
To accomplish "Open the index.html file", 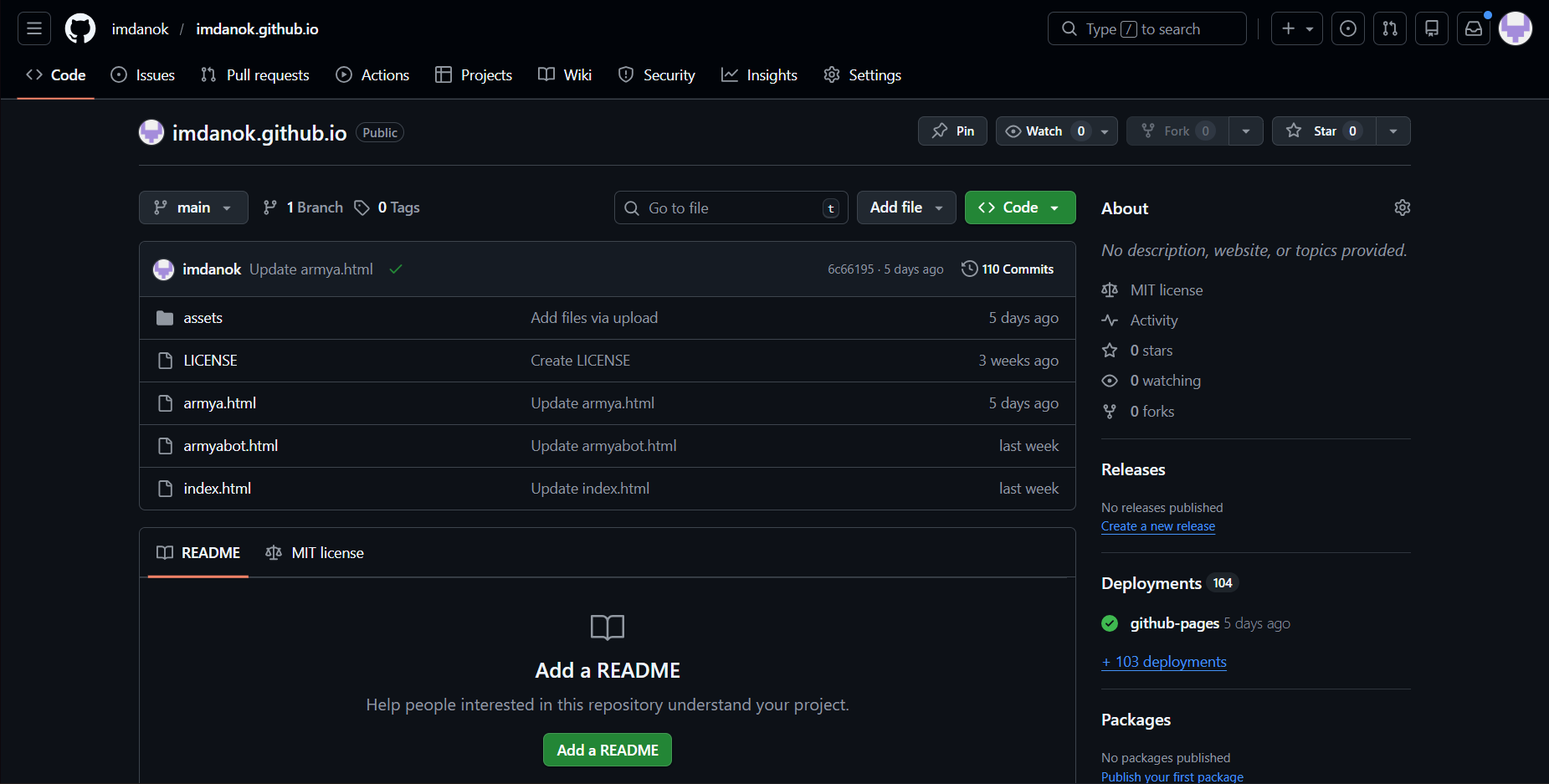I will (x=218, y=489).
